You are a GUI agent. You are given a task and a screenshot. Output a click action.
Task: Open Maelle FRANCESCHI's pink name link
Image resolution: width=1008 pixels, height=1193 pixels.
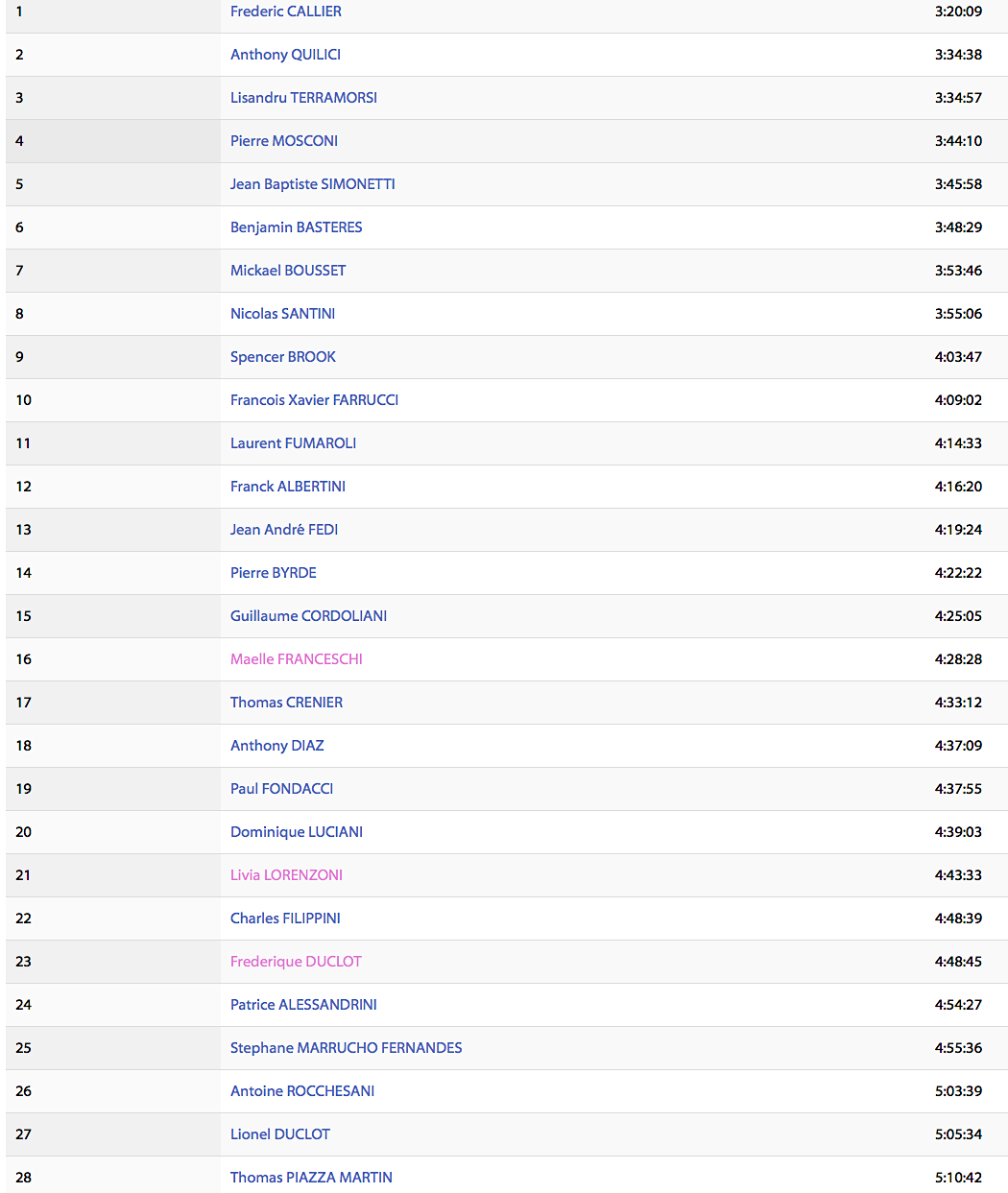[x=296, y=659]
